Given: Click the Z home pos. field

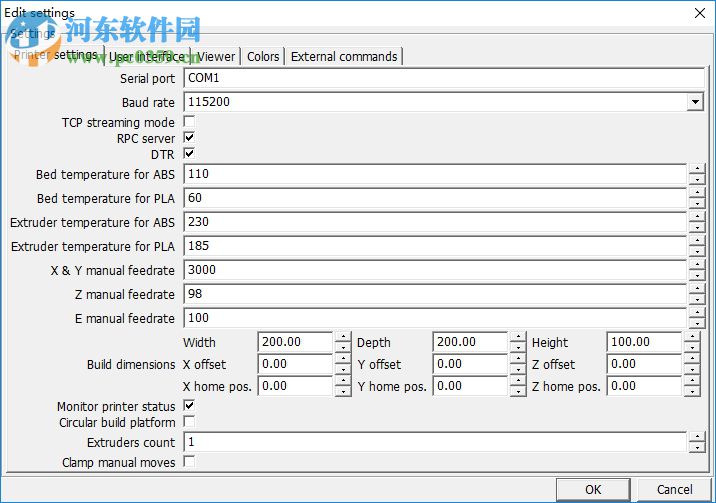Looking at the screenshot, I should point(644,386).
